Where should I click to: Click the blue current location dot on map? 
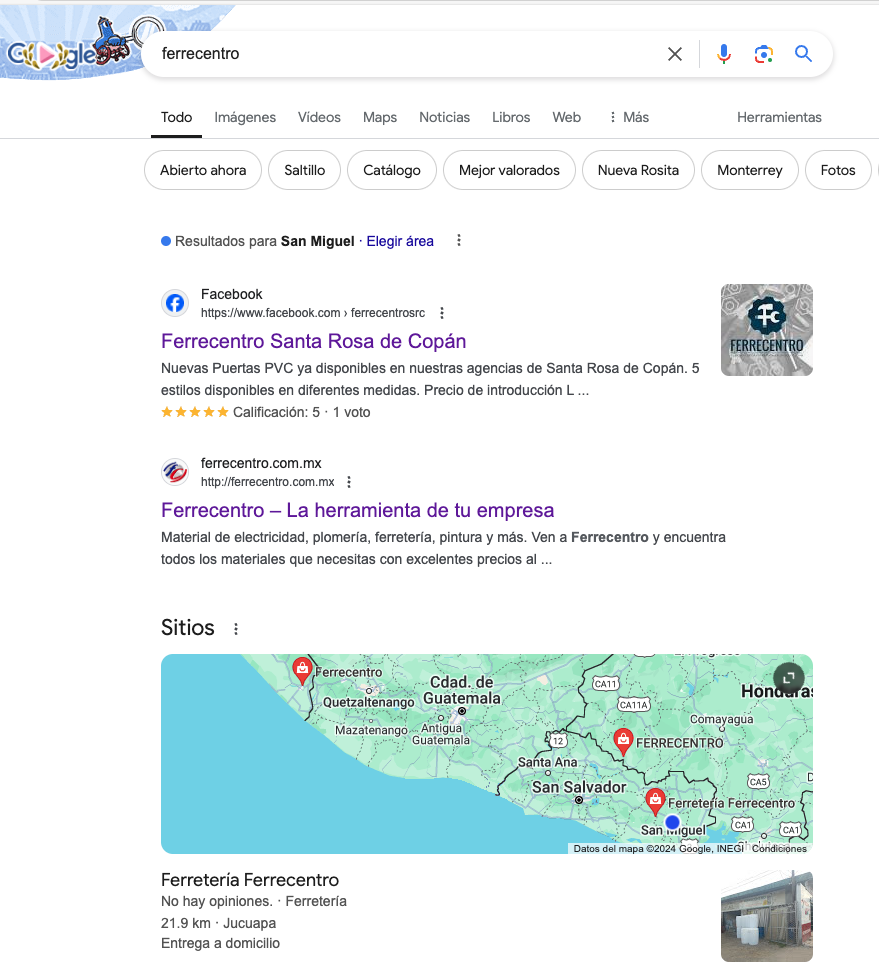(672, 822)
